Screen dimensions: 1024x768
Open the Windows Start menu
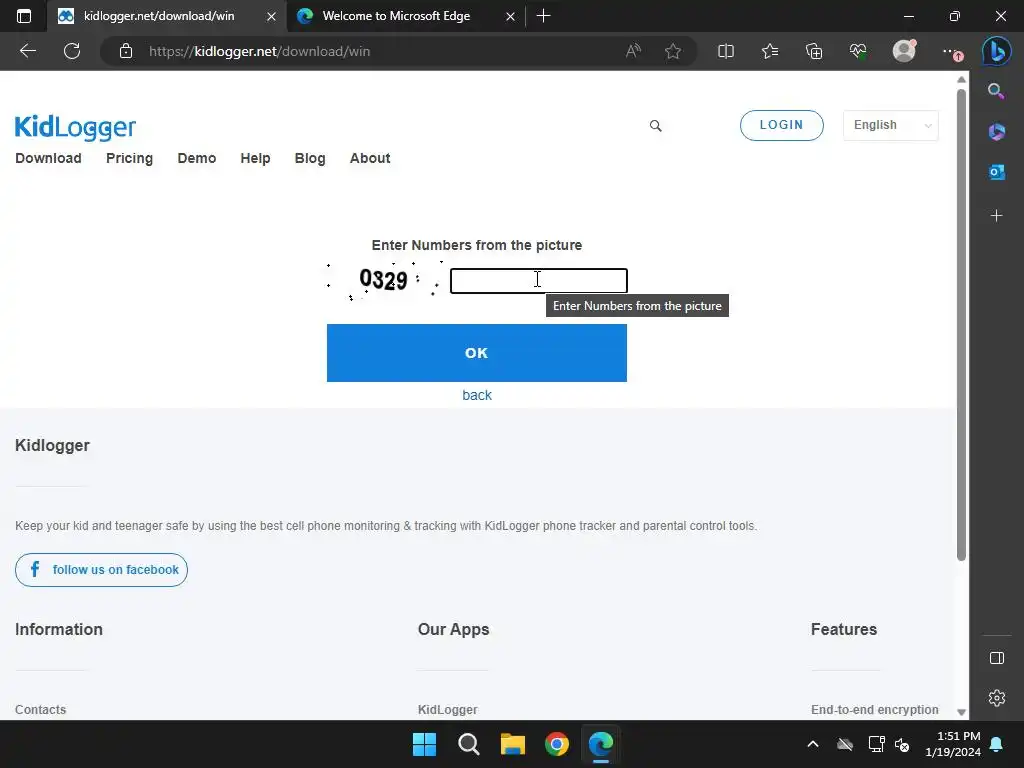[424, 744]
